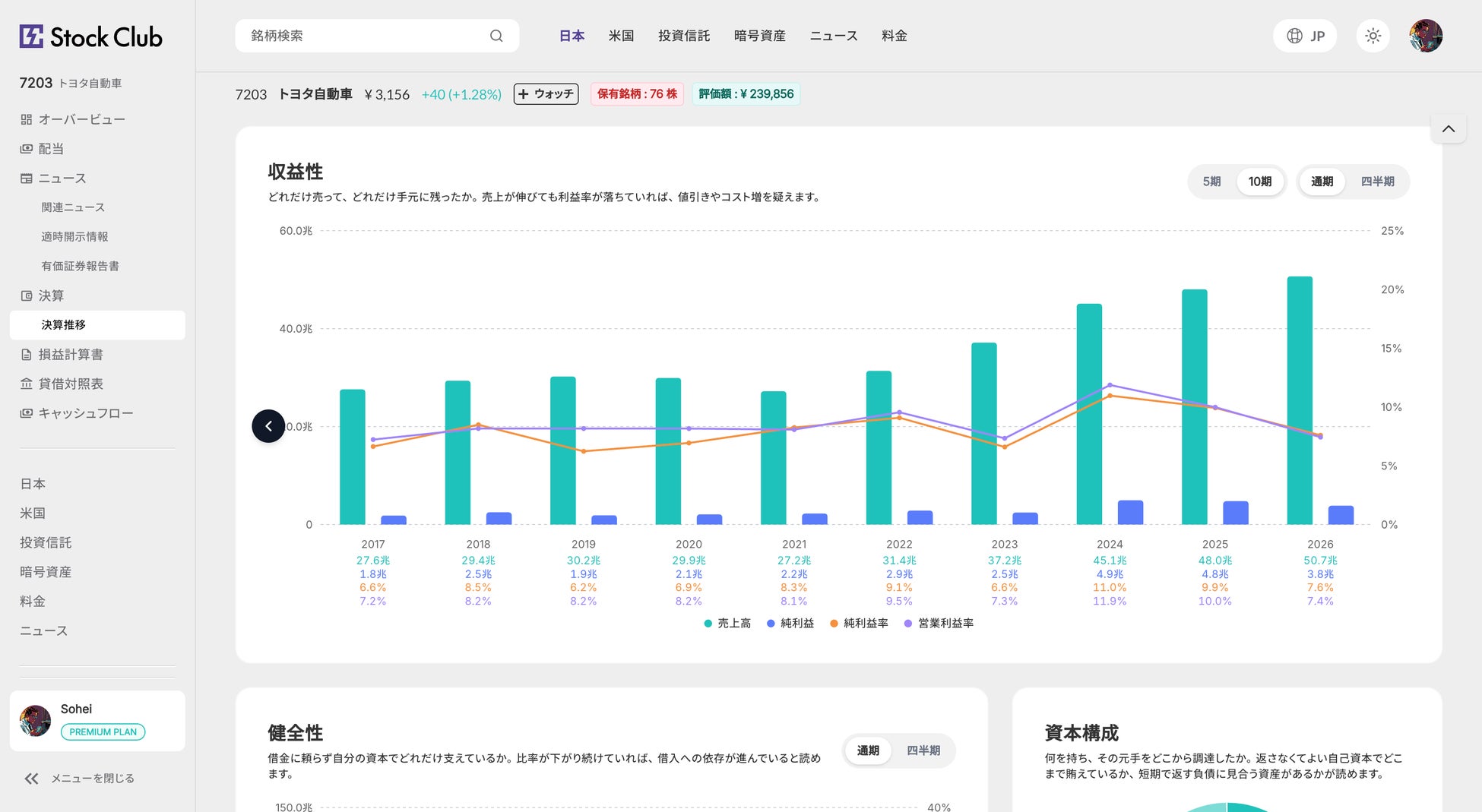The image size is (1482, 812).
Task: Switch 収益性 chart to 四半期
Action: (x=1377, y=182)
